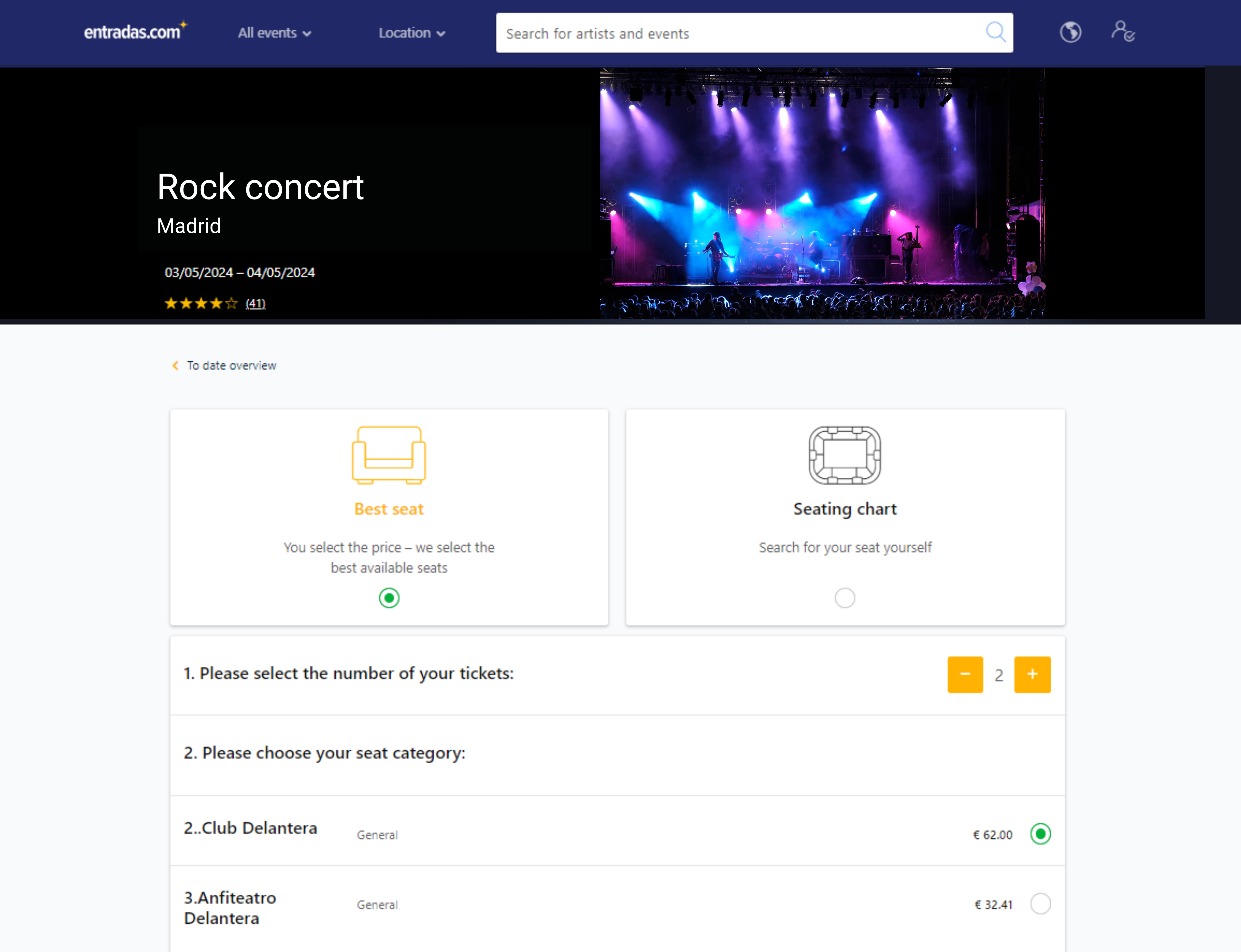
Task: Expand the All events dropdown
Action: [274, 33]
